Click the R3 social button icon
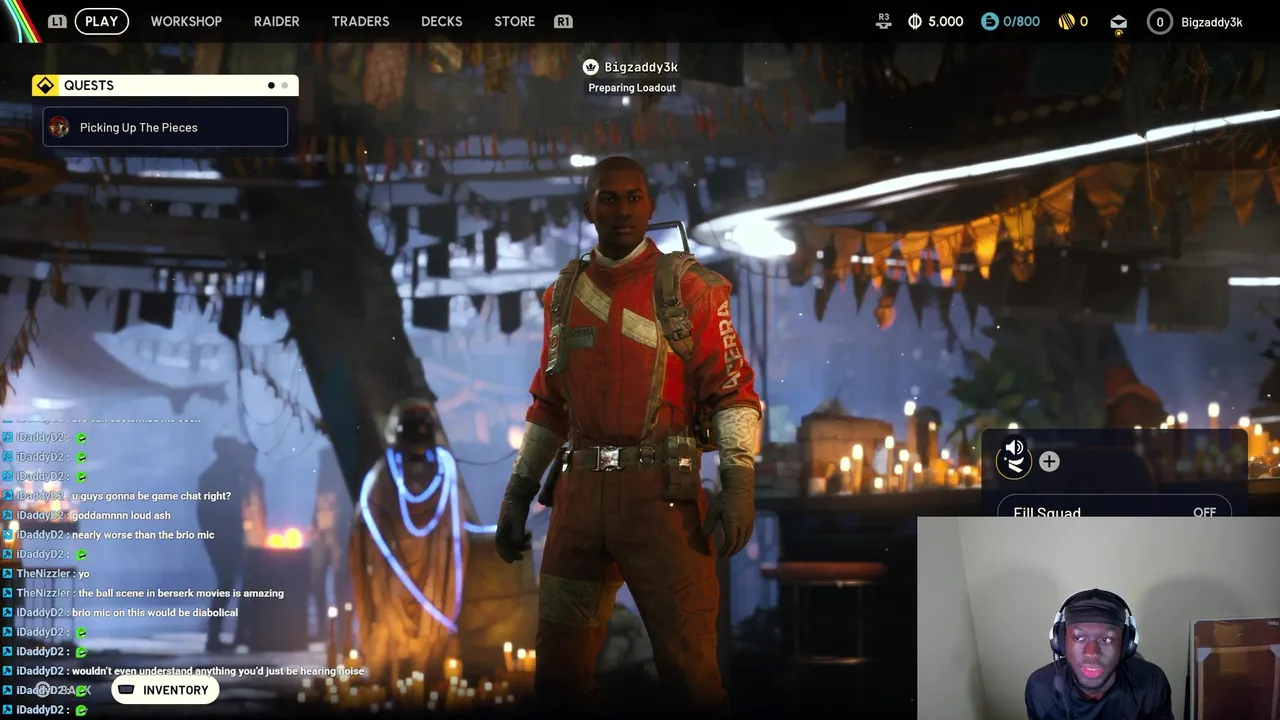The height and width of the screenshot is (720, 1280). pyautogui.click(x=883, y=20)
